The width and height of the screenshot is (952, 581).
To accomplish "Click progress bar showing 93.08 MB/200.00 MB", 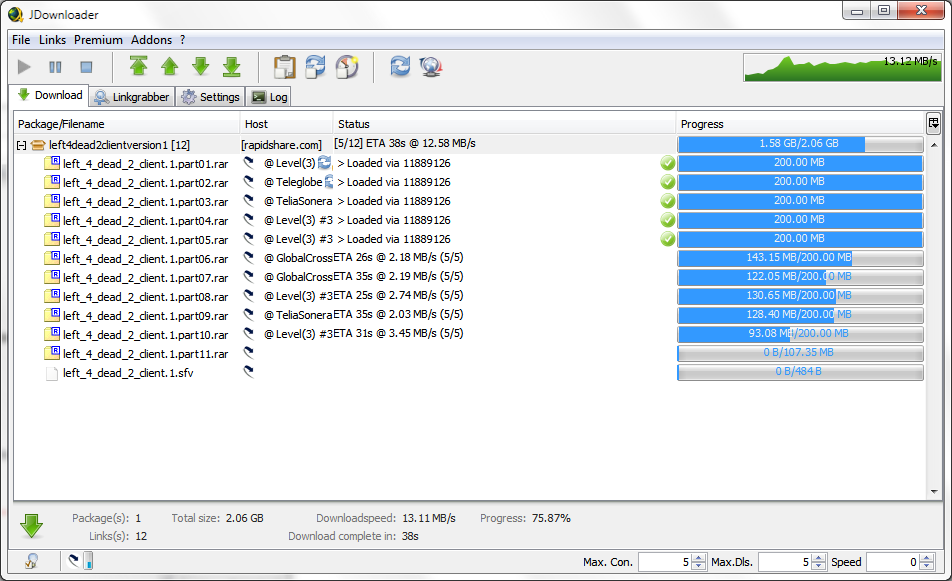I will [800, 334].
